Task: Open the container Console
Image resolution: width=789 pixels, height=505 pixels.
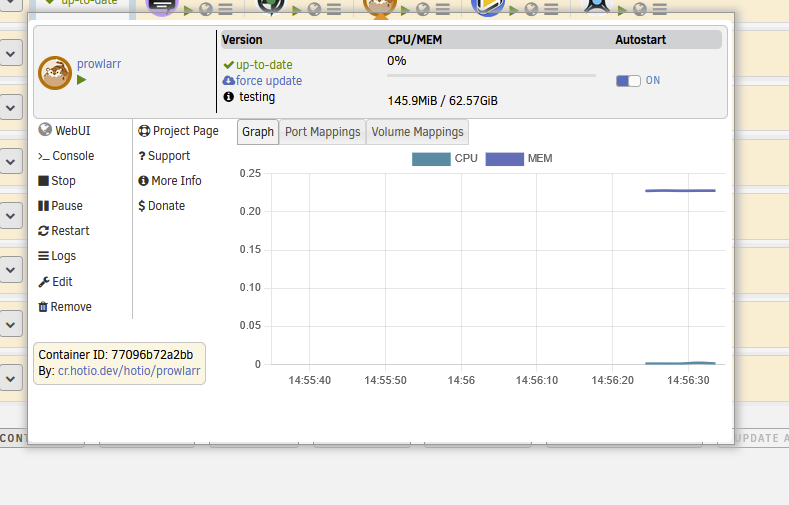Action: [x=66, y=156]
